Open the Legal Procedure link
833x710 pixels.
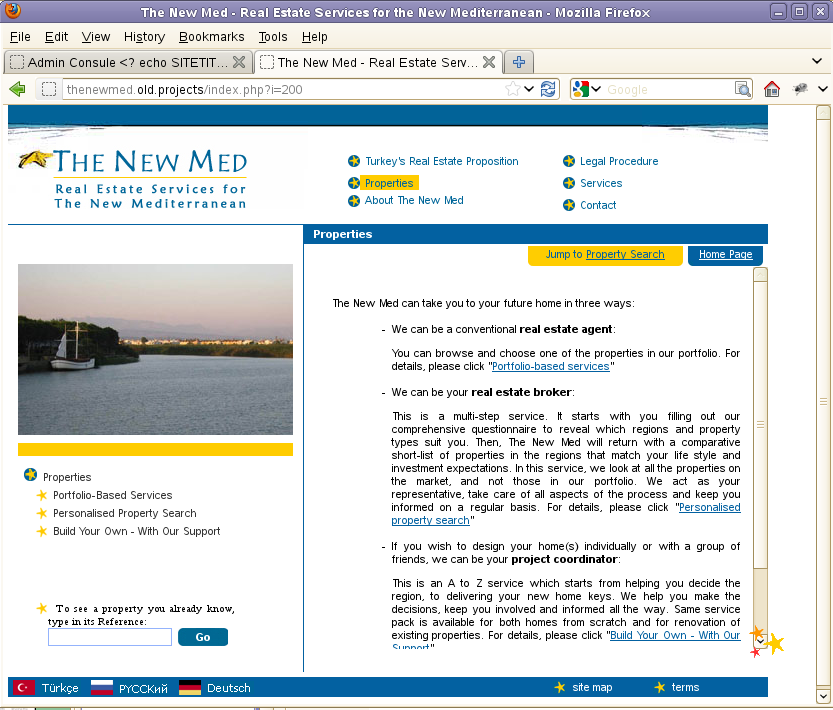click(619, 161)
